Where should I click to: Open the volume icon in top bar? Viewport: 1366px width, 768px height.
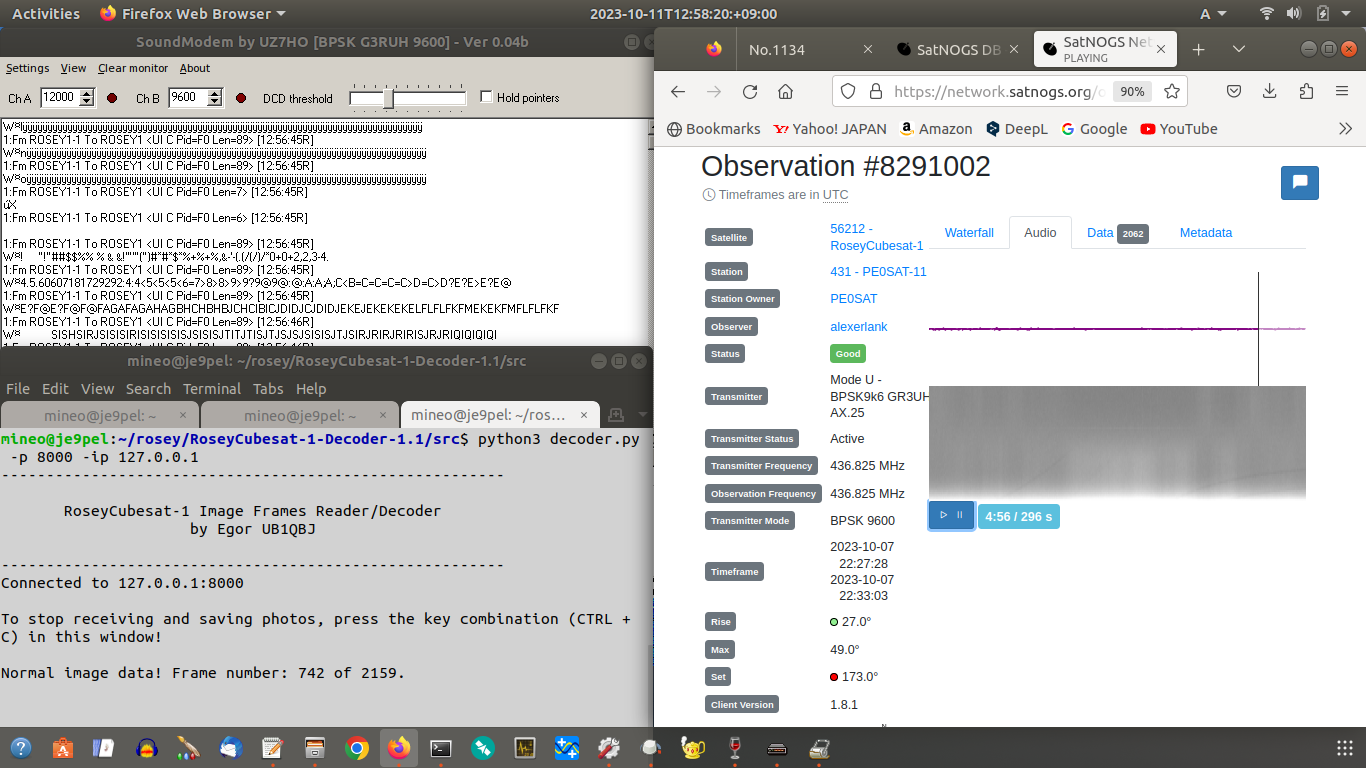(x=1294, y=14)
